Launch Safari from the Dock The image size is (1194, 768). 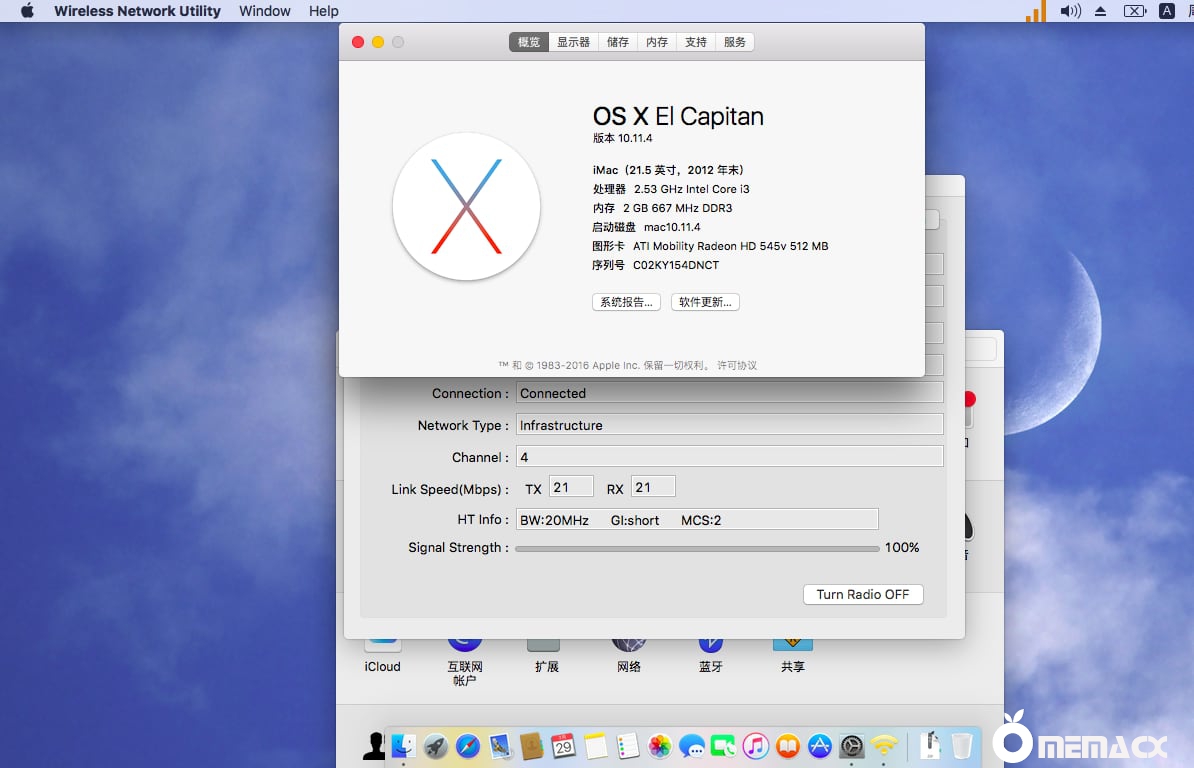pyautogui.click(x=468, y=745)
